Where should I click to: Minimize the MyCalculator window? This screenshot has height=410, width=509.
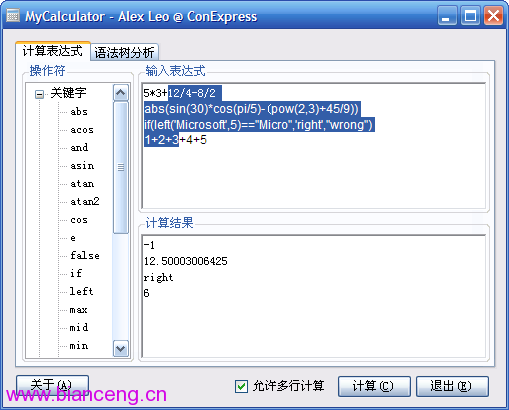coord(447,16)
